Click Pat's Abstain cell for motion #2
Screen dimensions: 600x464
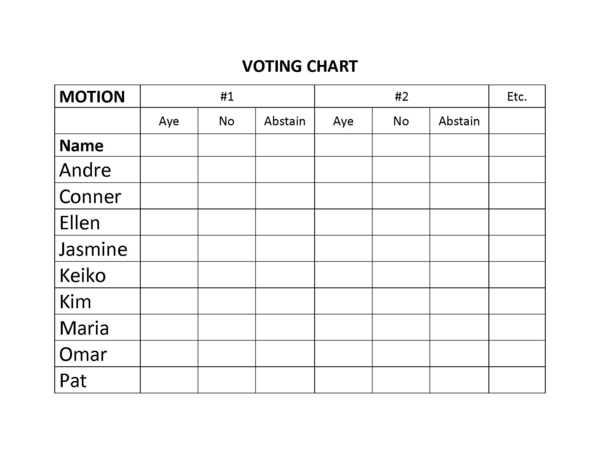point(459,380)
